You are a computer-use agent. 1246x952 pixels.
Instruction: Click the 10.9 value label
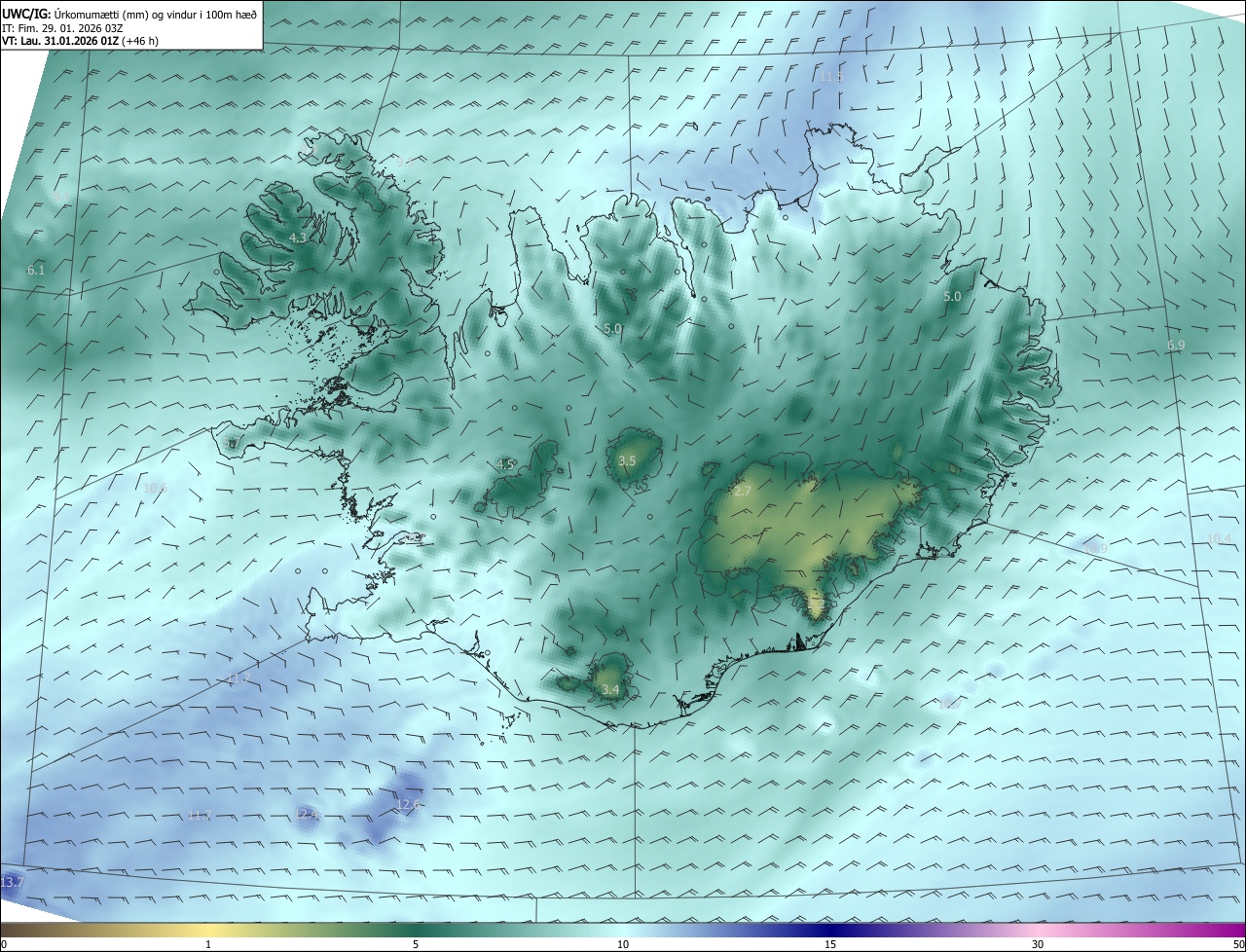tap(1095, 548)
